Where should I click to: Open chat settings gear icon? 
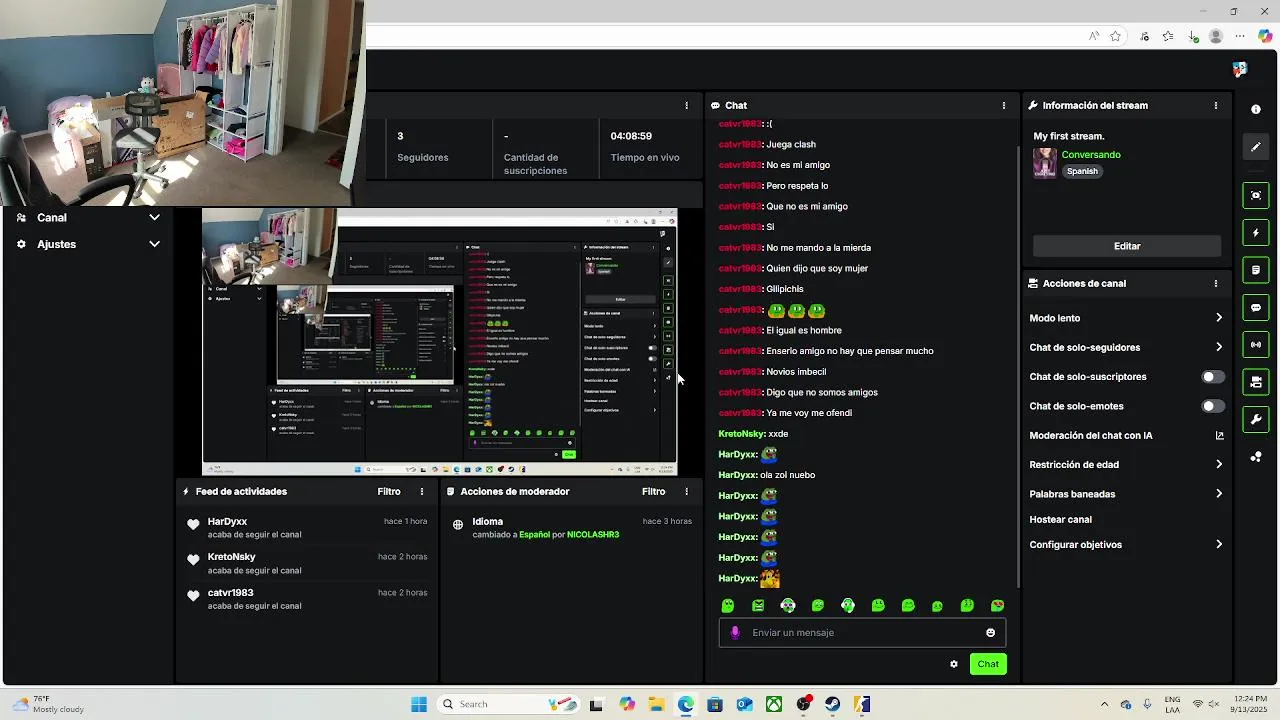(953, 664)
